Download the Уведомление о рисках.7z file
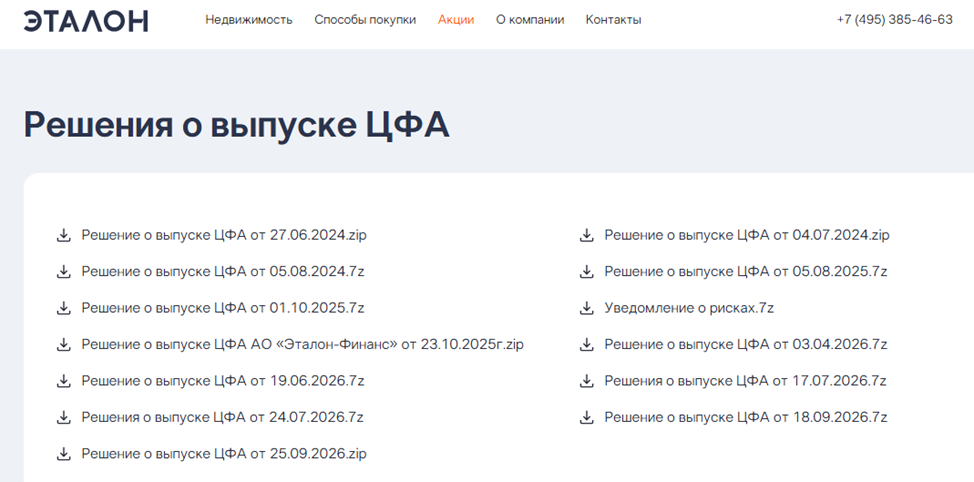Viewport: 974px width, 482px height. [689, 308]
